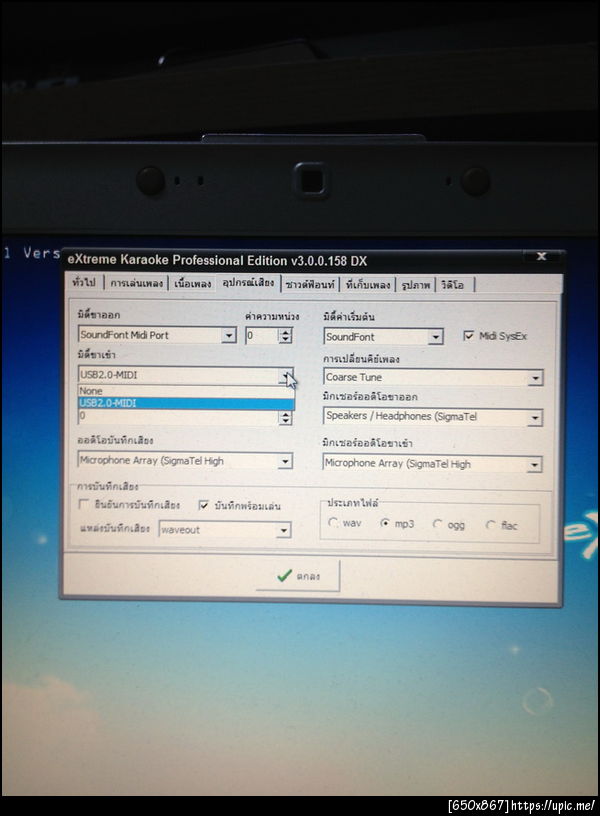
Task: Open the รูปภาพ tab
Action: pos(416,285)
